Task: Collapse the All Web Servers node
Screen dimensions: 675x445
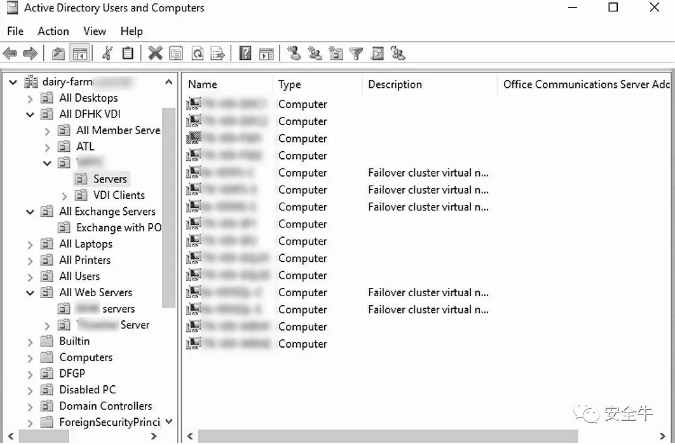Action: (x=31, y=293)
